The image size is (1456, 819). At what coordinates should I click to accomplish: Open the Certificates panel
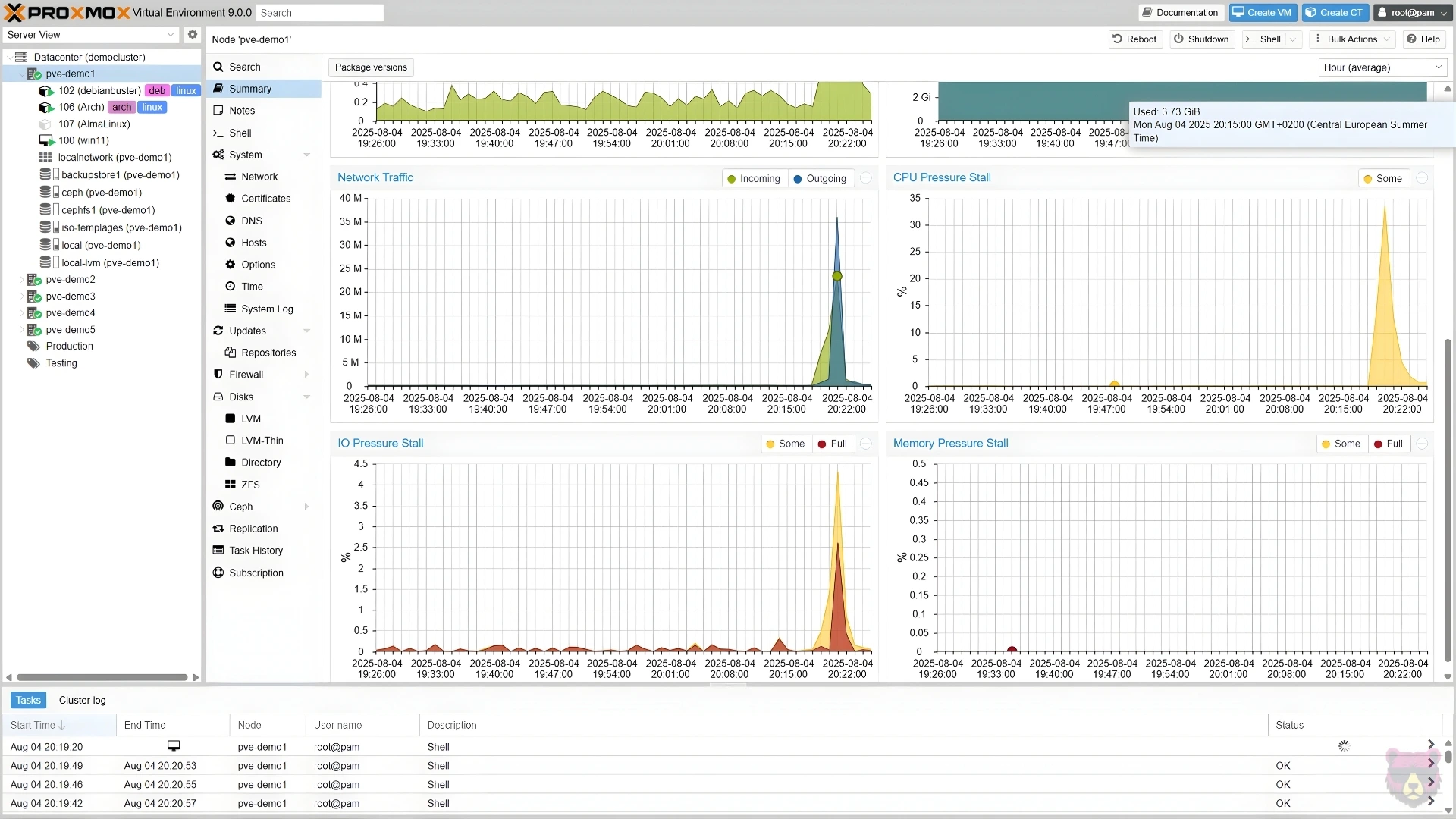point(265,198)
